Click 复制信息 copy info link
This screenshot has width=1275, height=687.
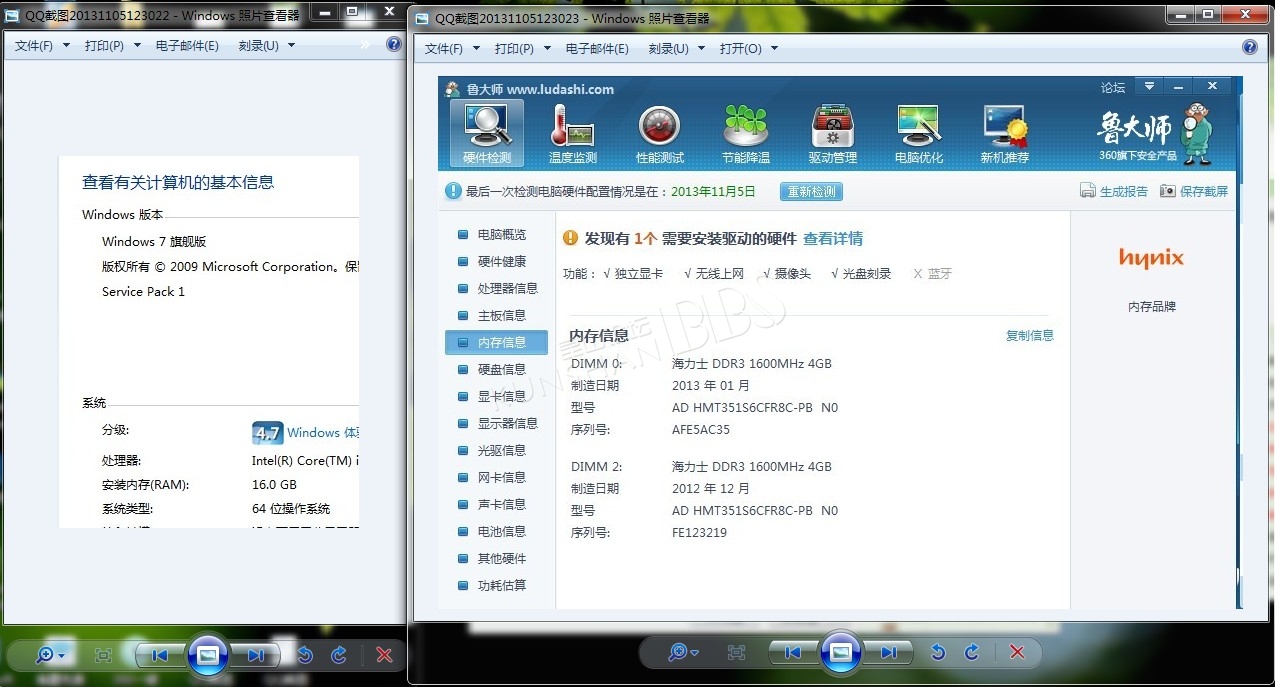(x=1030, y=335)
